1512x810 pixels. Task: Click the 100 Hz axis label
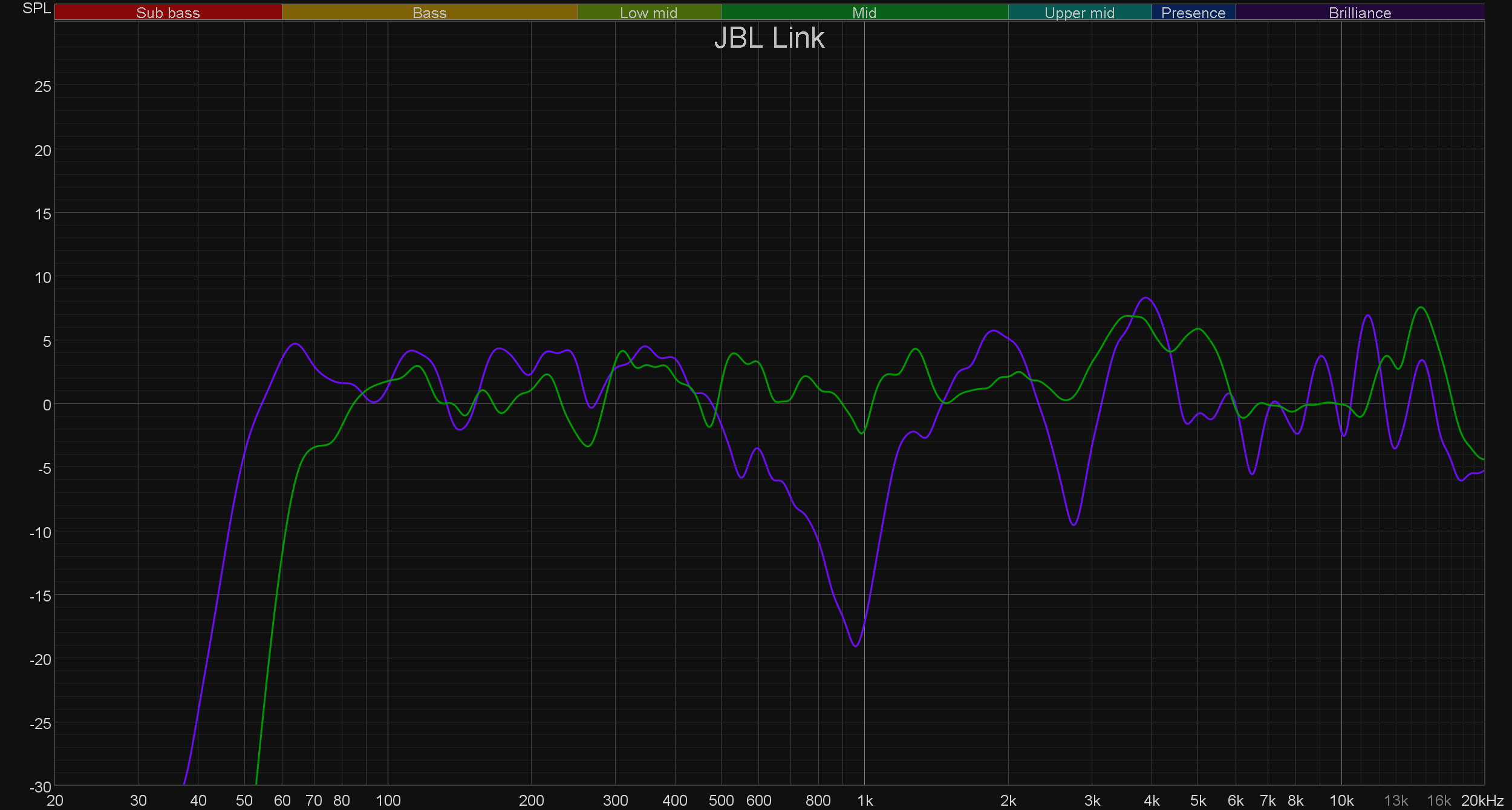pos(388,801)
